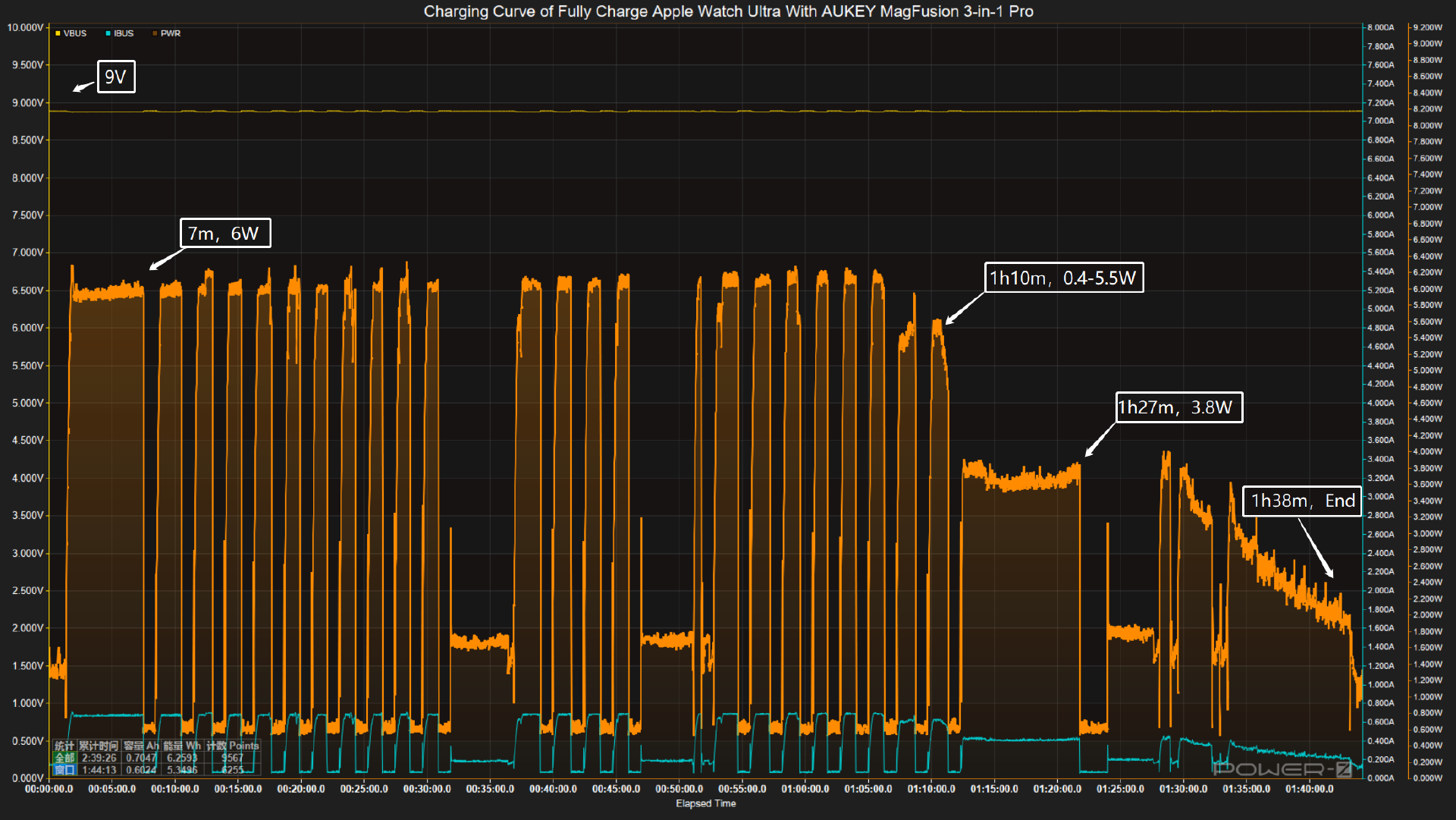Click the 4.000A tick on current axis
Viewport: 1456px width, 820px height.
(1380, 403)
